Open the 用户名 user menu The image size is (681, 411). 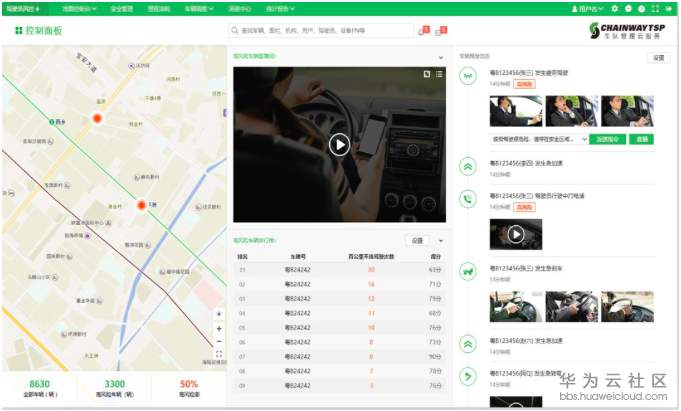click(x=588, y=9)
